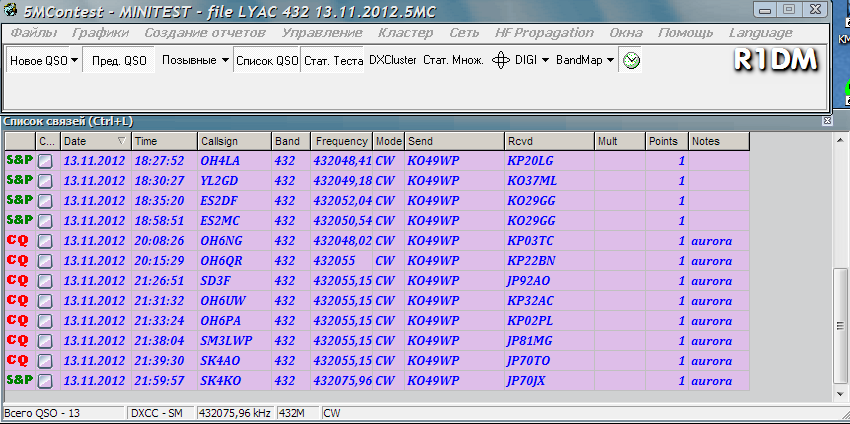Click the CQ icon for OH6NG row

point(18,240)
